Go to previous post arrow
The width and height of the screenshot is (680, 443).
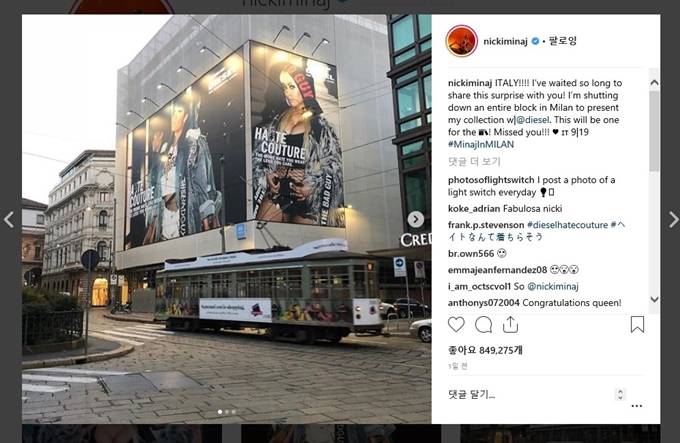pyautogui.click(x=9, y=220)
